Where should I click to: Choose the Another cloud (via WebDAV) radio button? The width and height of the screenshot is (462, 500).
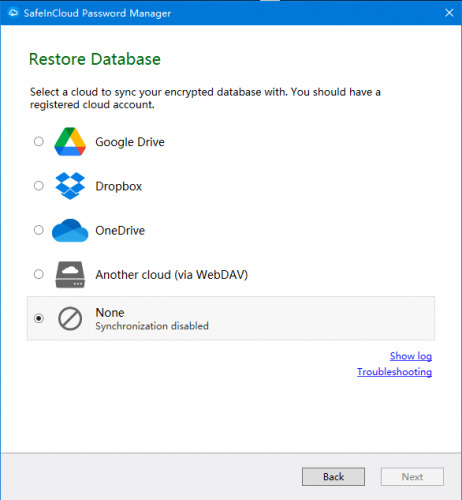click(x=39, y=274)
